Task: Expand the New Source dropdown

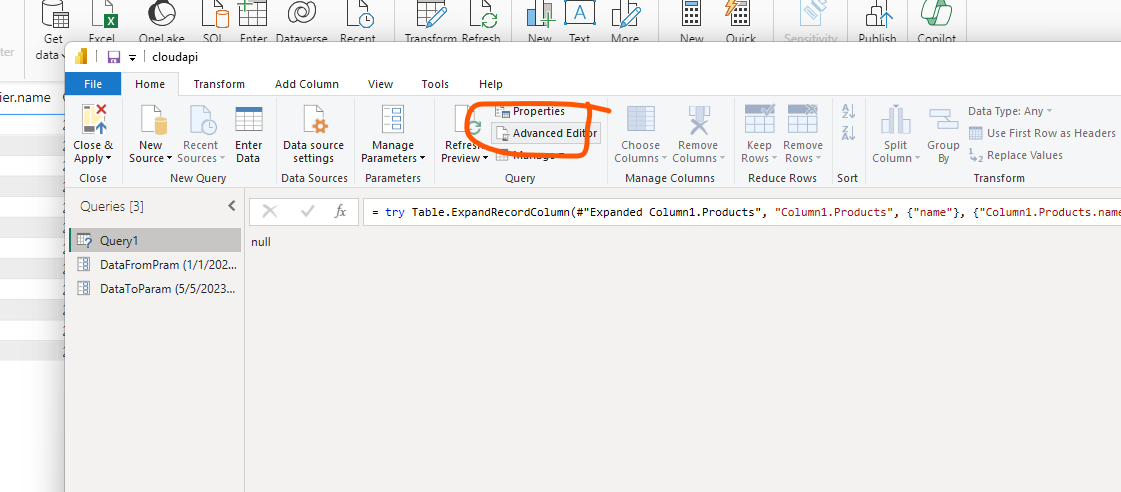Action: pyautogui.click(x=151, y=158)
